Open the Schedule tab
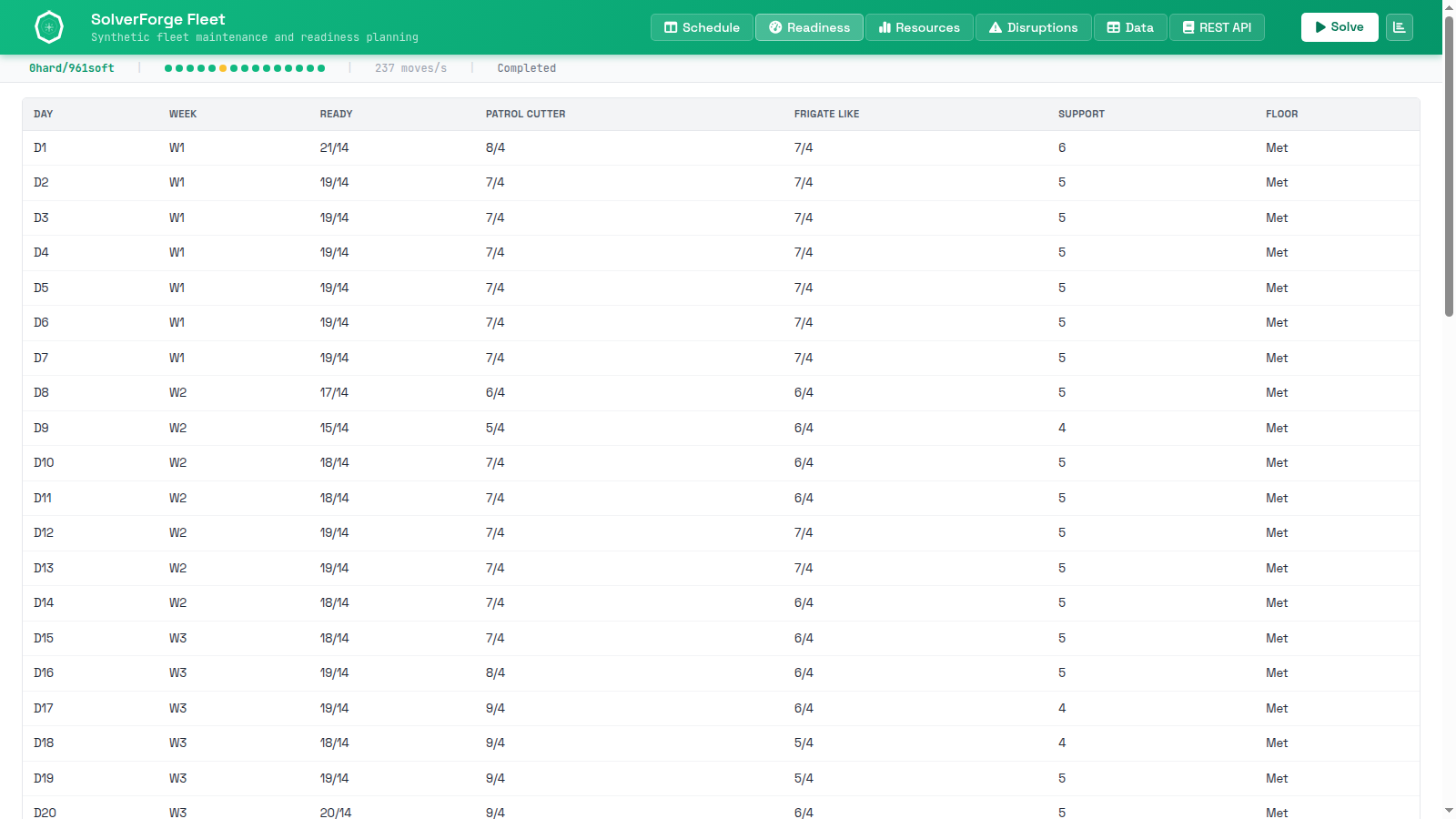 (702, 27)
